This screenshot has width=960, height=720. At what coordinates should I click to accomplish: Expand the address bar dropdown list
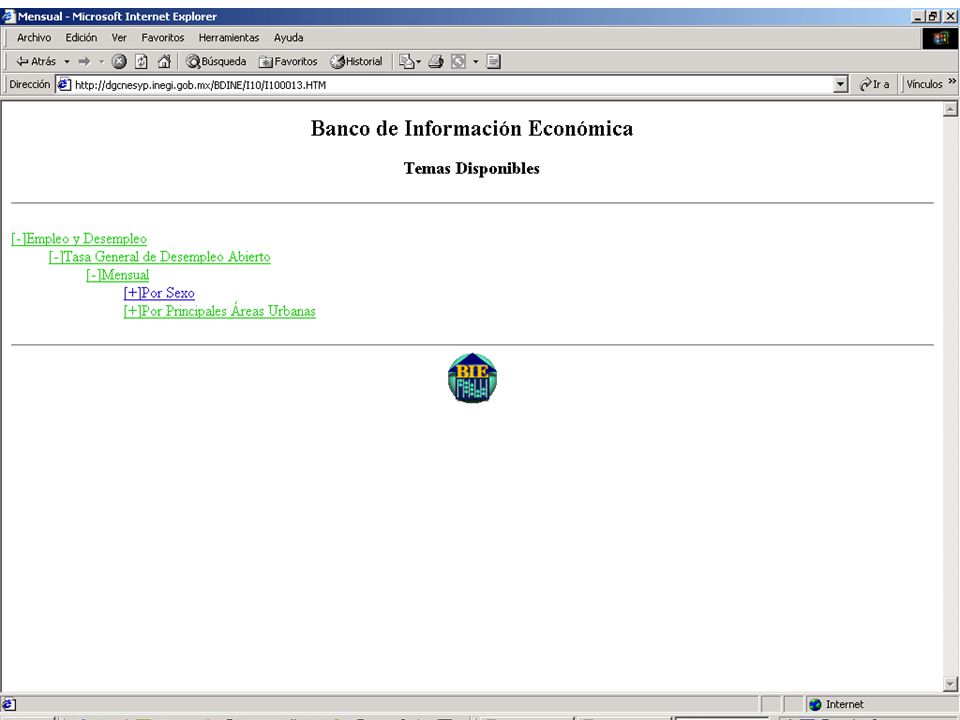click(841, 84)
